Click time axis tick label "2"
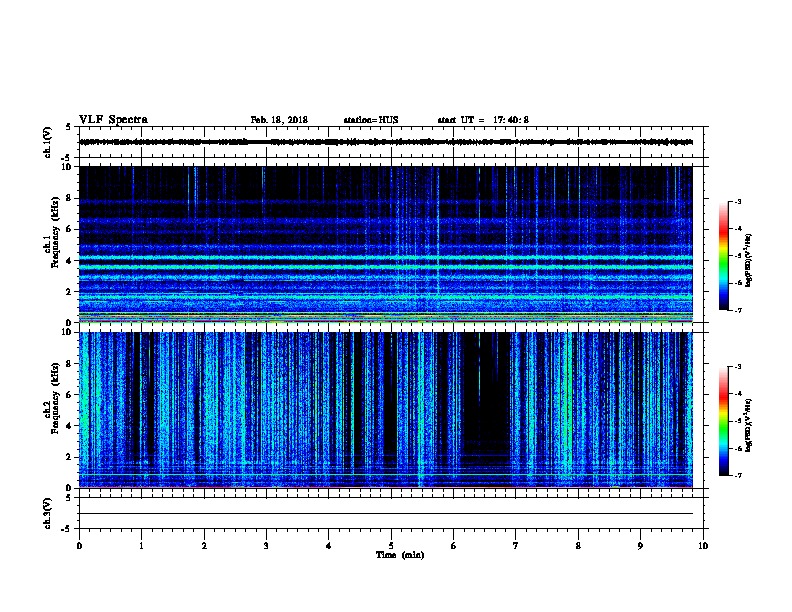 pyautogui.click(x=204, y=545)
